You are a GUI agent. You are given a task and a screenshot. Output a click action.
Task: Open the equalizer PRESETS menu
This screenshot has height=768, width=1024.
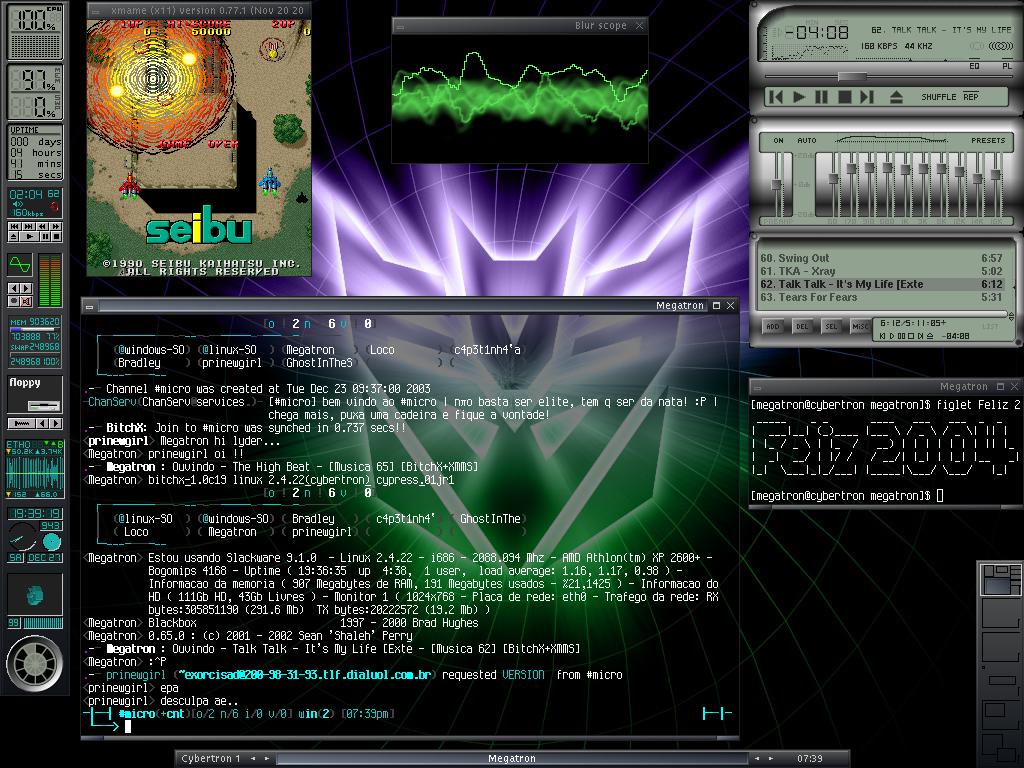(x=987, y=140)
